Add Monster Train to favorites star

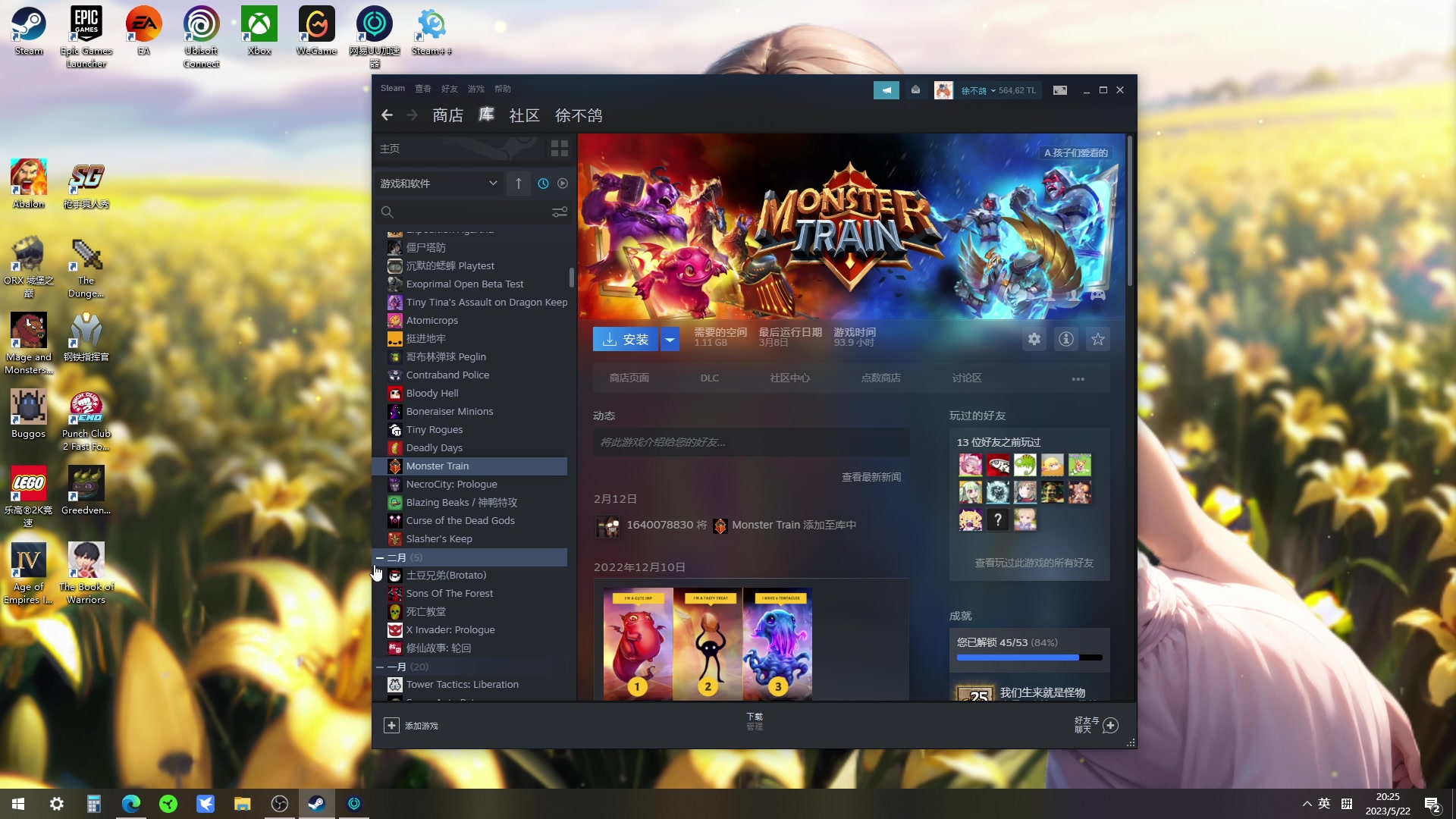pos(1098,339)
